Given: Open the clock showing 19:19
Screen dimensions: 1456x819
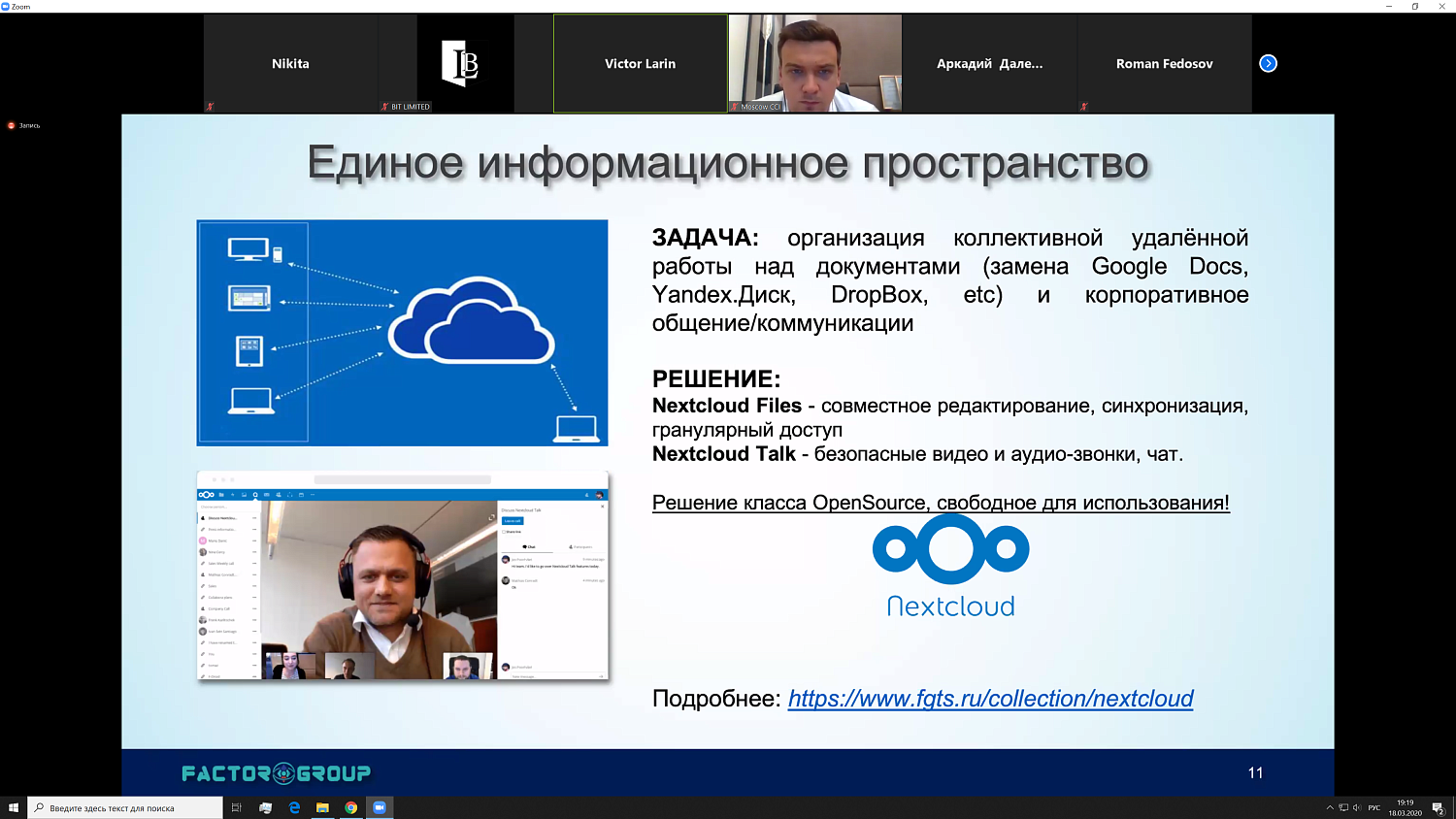Looking at the screenshot, I should coord(1406,807).
